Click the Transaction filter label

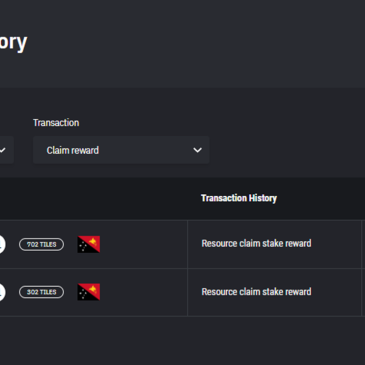[x=56, y=123]
